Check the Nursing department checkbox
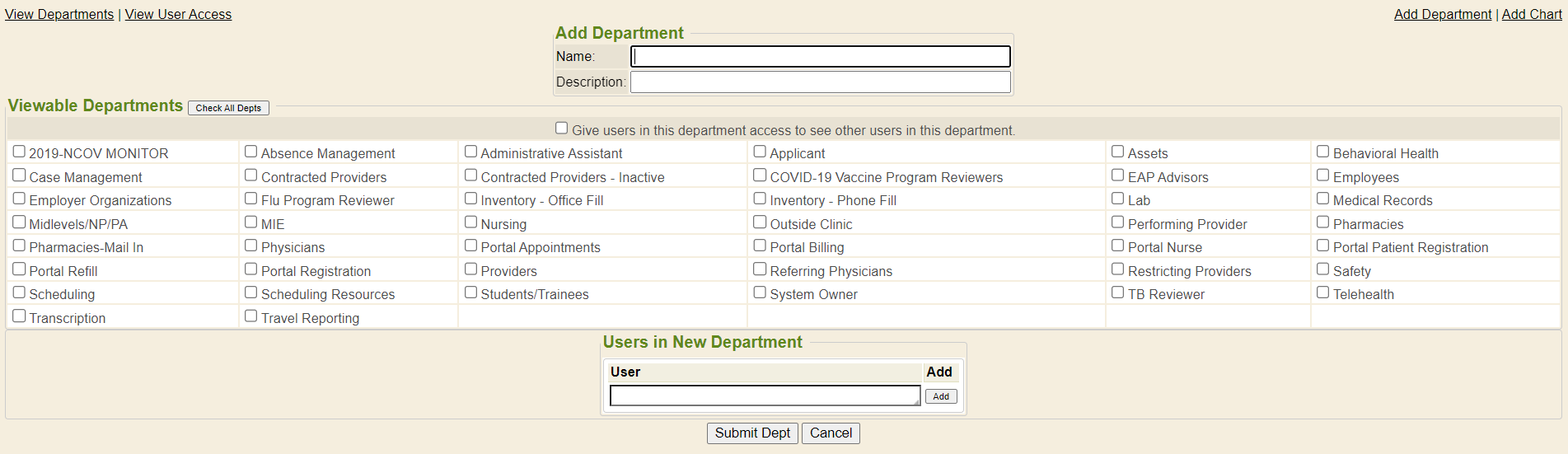The image size is (1568, 454). [470, 222]
